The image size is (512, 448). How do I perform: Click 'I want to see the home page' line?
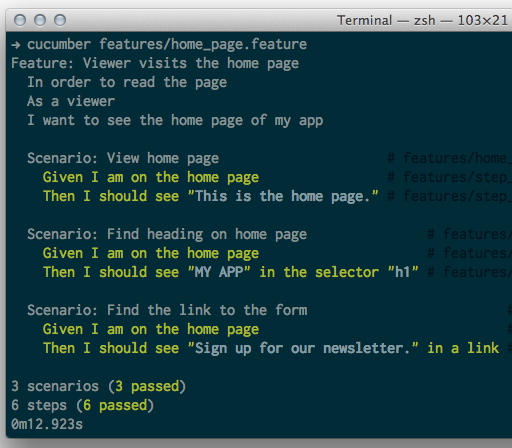(x=175, y=120)
